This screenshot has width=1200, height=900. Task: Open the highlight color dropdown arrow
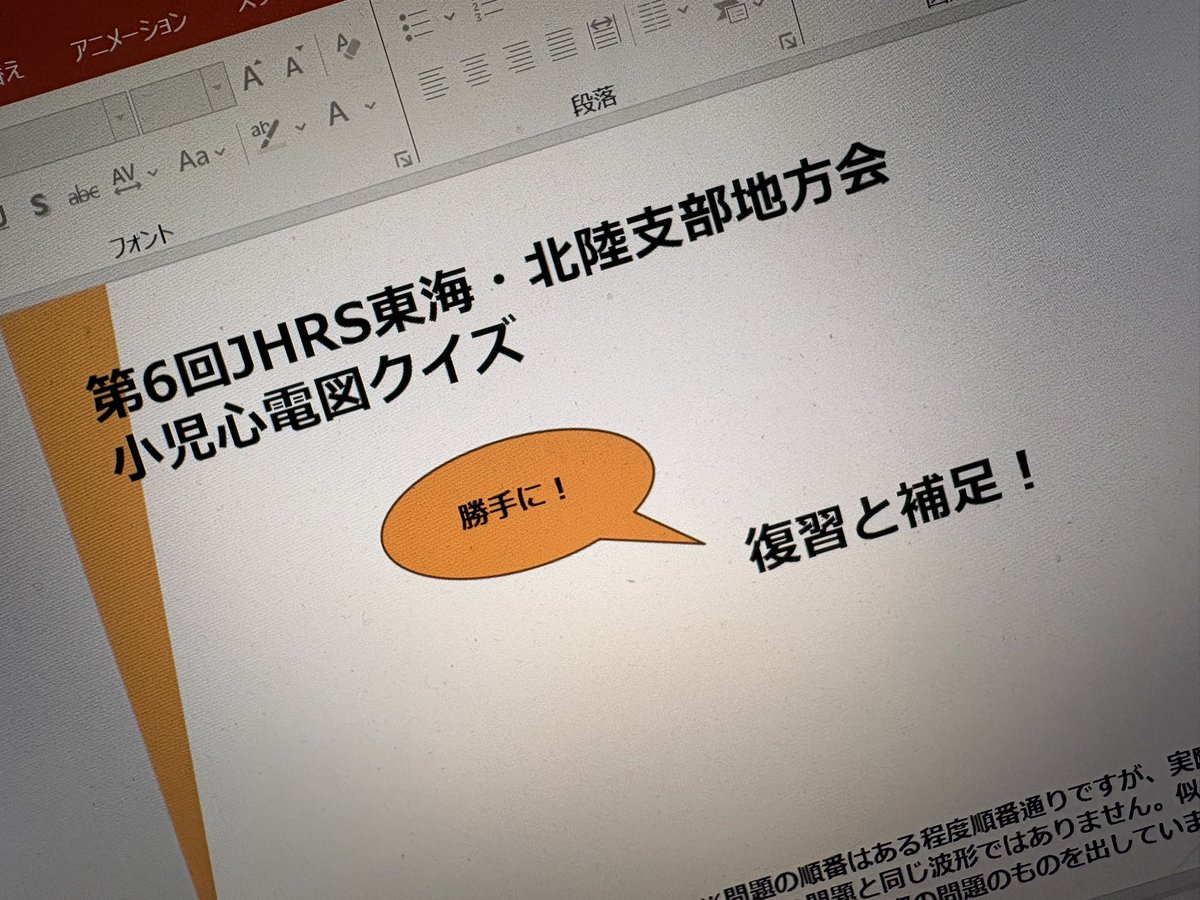point(301,127)
